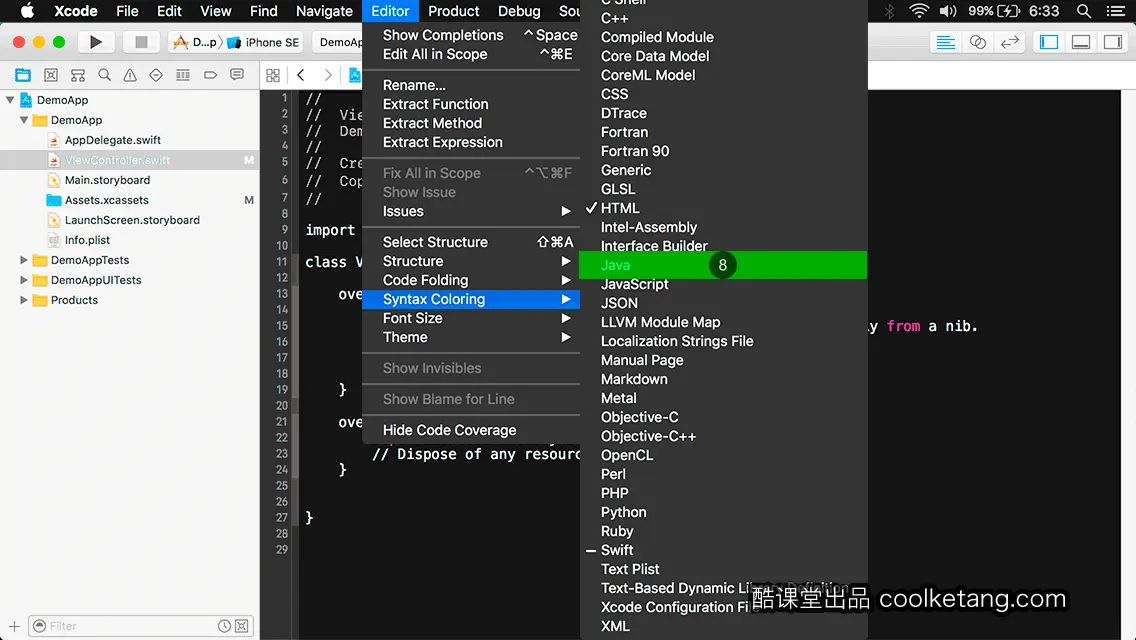Open Info.plist file

click(x=87, y=240)
